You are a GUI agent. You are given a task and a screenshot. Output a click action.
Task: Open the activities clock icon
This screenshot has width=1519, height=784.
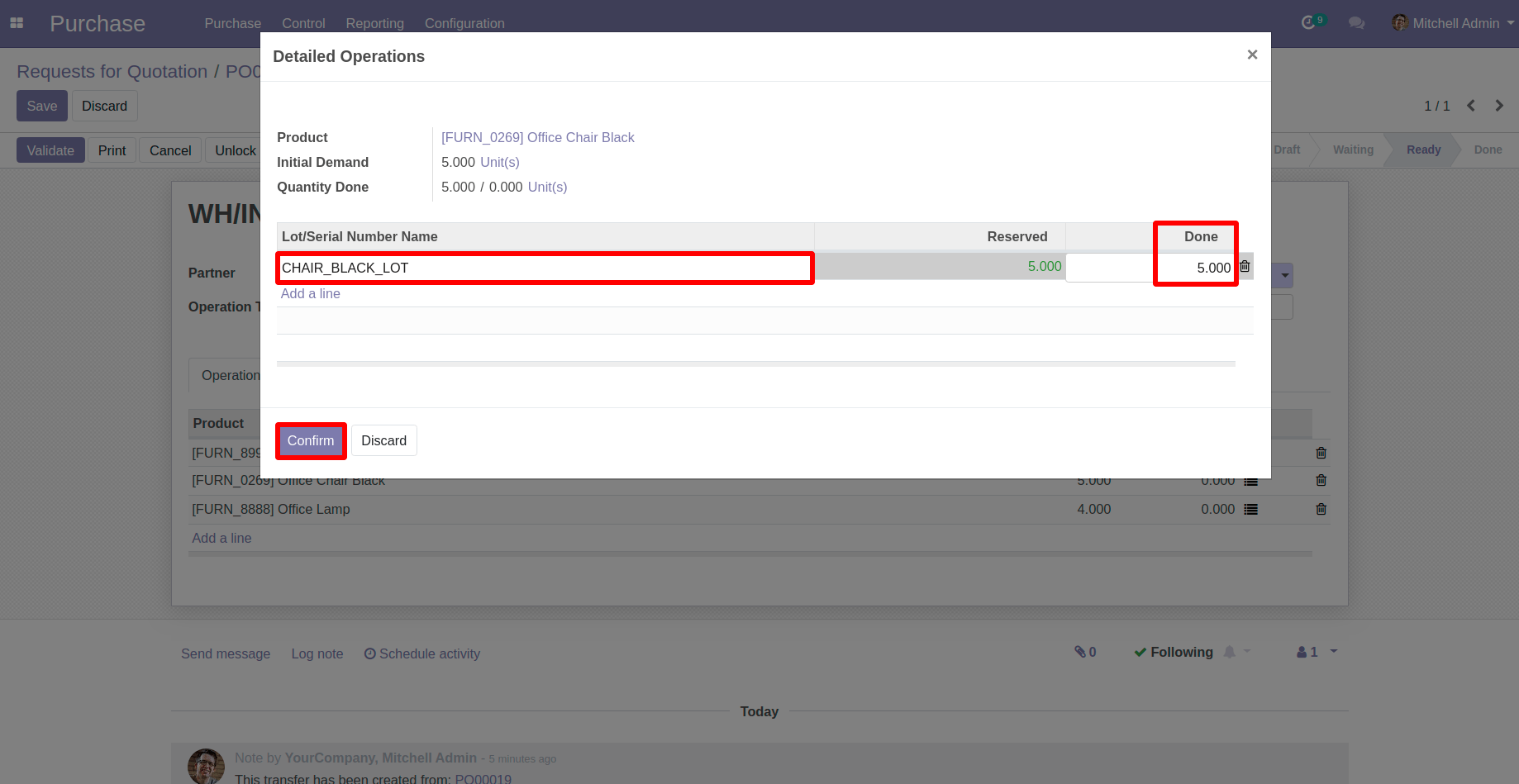point(1308,23)
